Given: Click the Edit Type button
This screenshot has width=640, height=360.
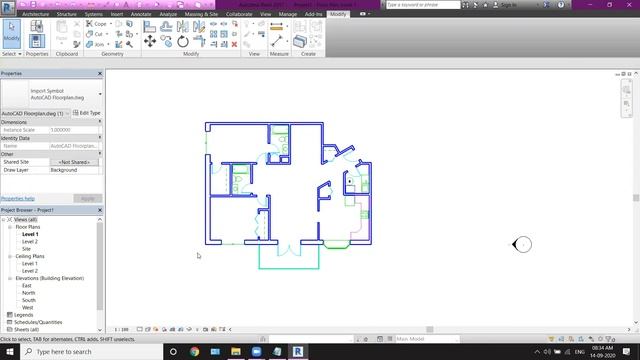Looking at the screenshot, I should coord(87,113).
